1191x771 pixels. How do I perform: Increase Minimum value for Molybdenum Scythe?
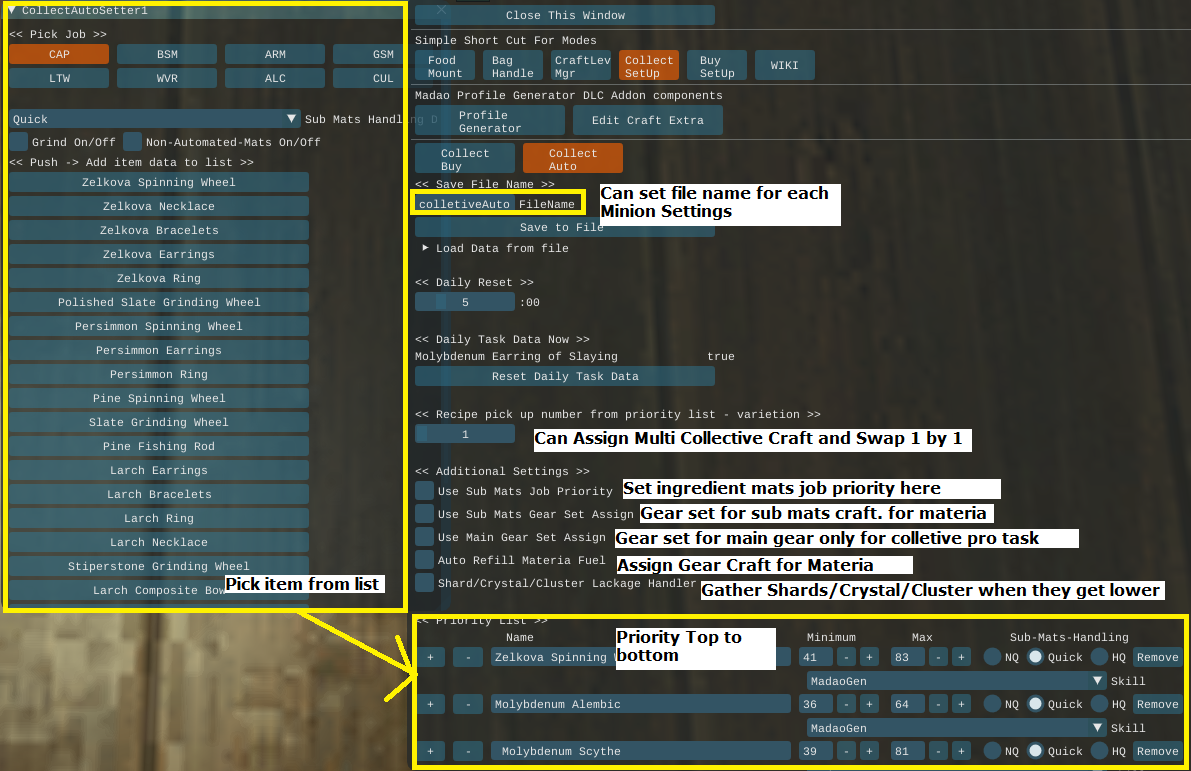tap(870, 751)
